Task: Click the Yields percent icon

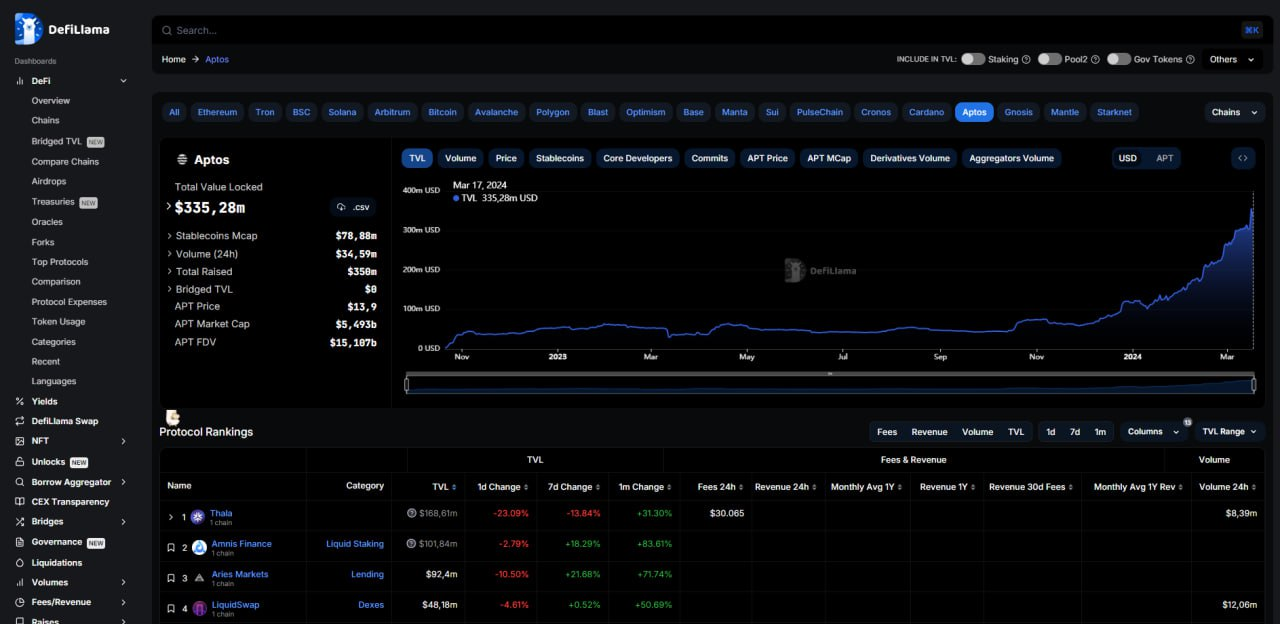Action: (x=20, y=401)
